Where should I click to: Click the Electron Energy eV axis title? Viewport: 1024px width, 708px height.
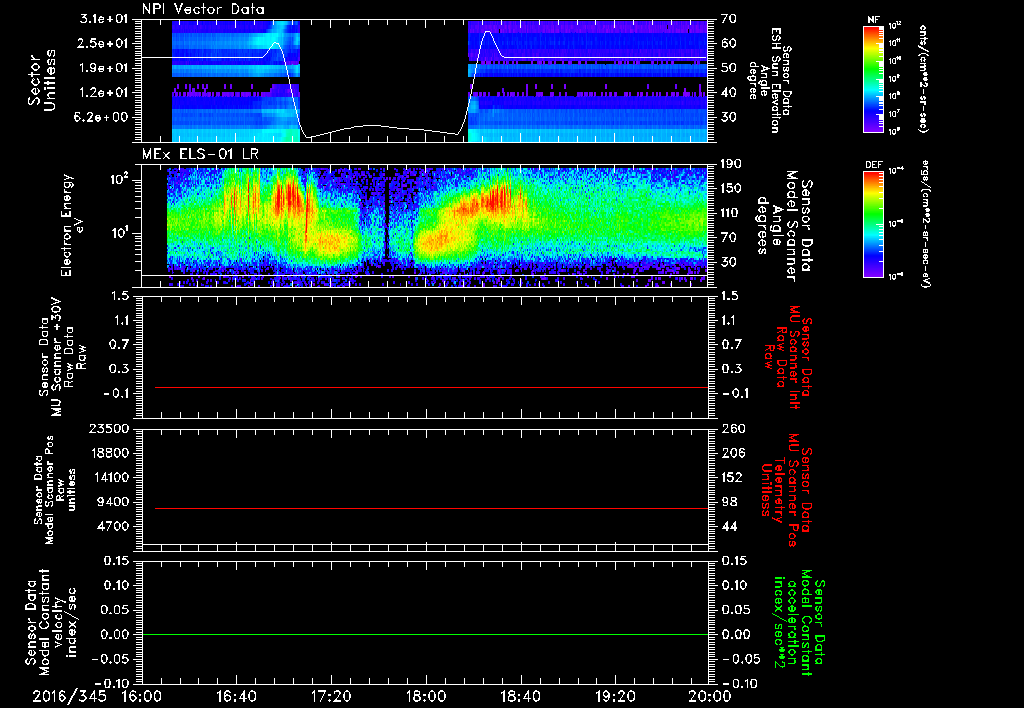(x=73, y=225)
